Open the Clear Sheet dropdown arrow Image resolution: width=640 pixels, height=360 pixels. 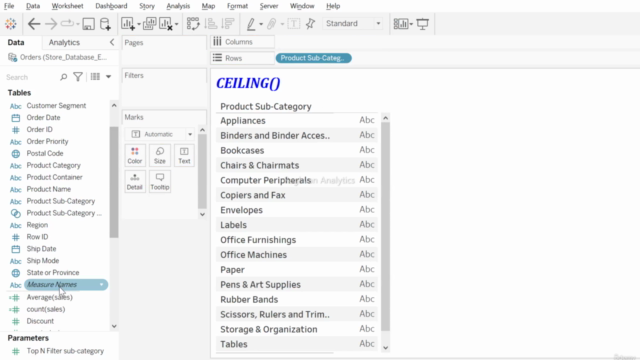click(176, 24)
